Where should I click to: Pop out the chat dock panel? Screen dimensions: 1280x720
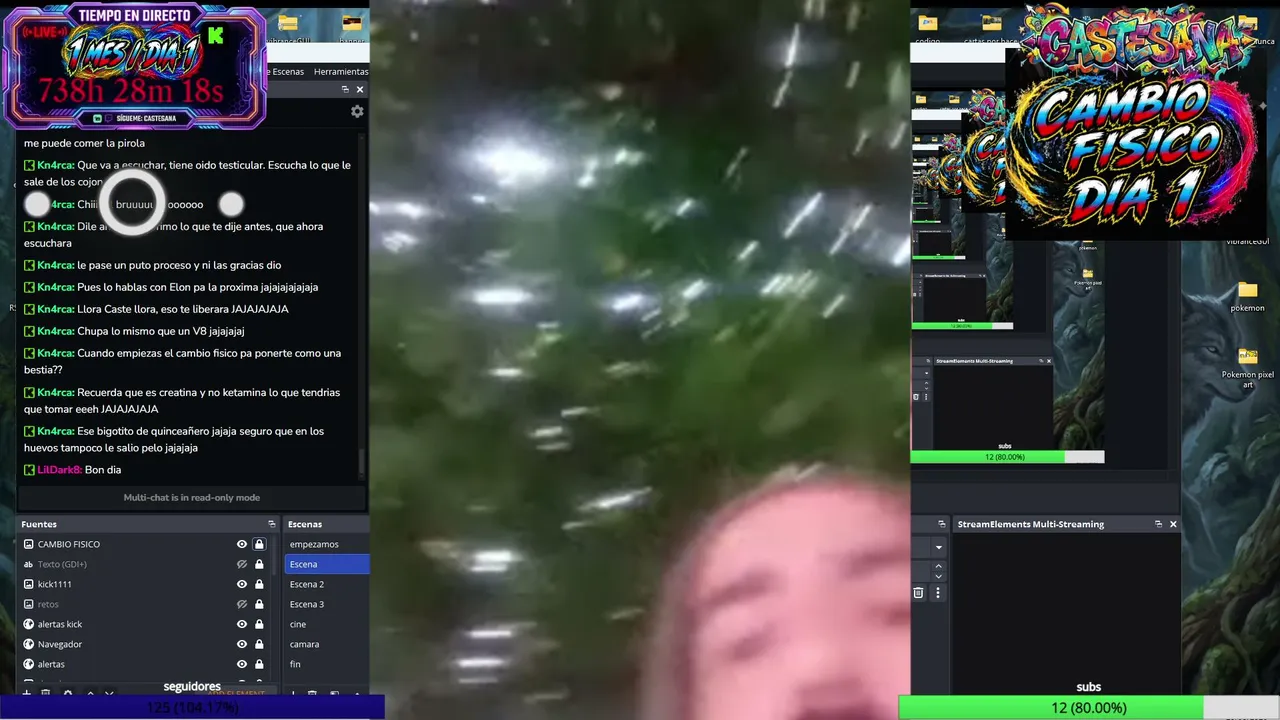(345, 89)
